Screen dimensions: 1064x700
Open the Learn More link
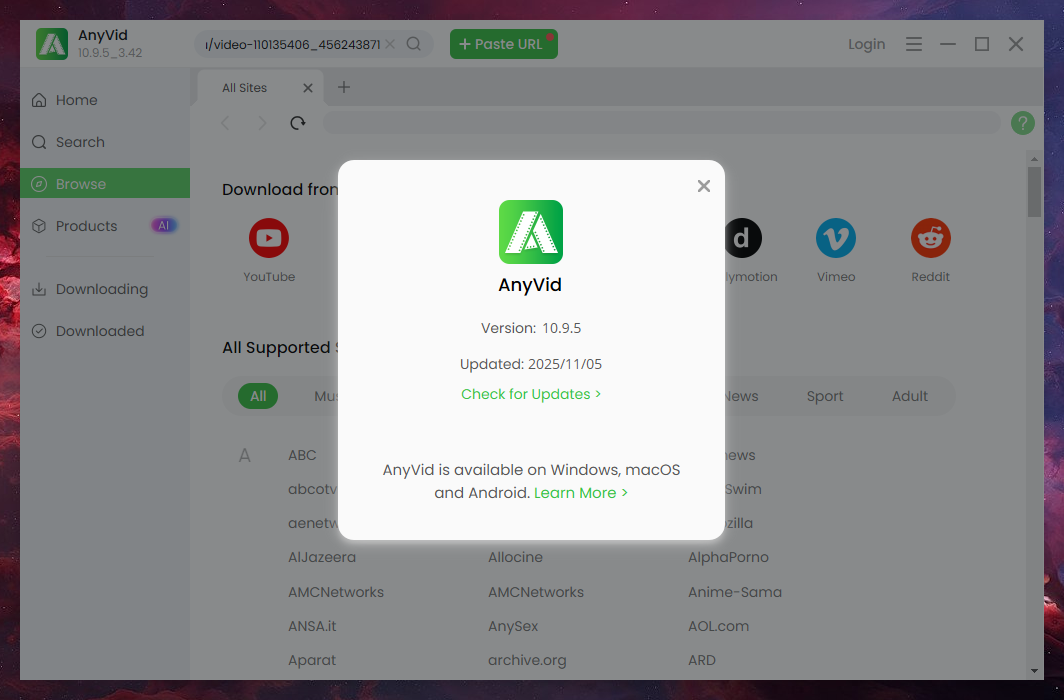click(x=581, y=493)
